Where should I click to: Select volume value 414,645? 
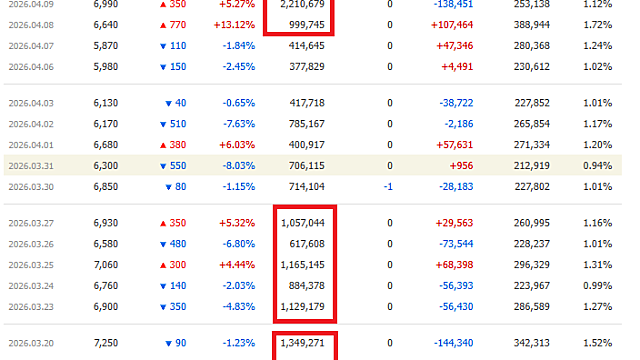pos(307,46)
